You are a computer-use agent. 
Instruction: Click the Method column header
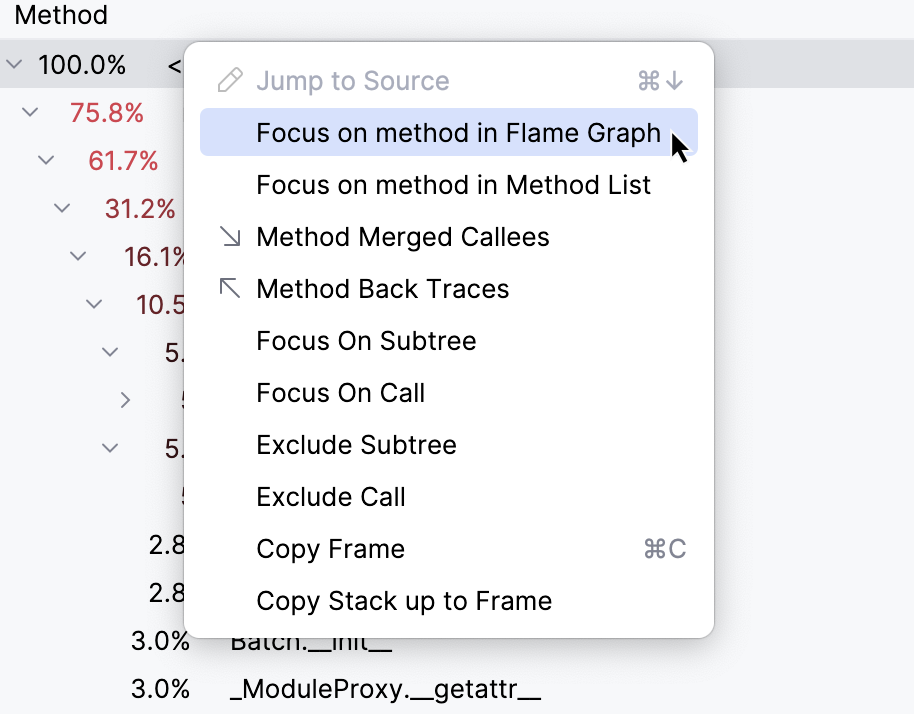coord(60,15)
